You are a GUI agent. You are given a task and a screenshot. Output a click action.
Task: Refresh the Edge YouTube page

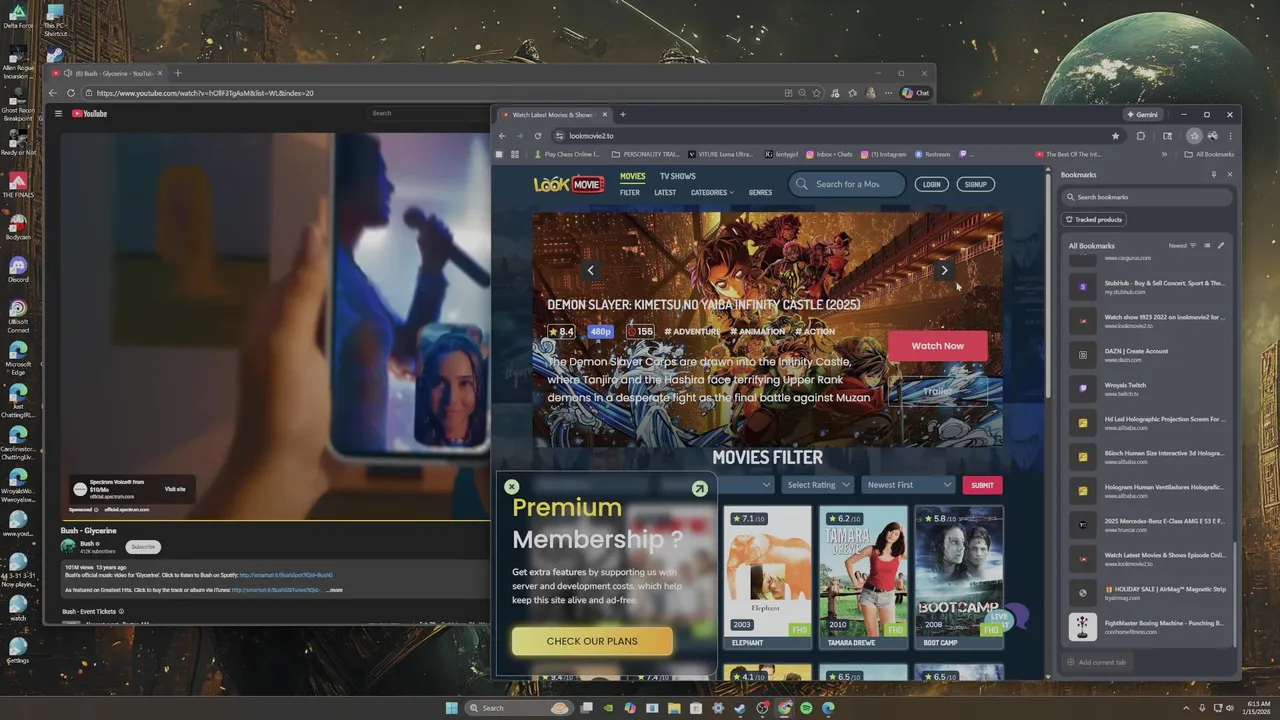[69, 93]
